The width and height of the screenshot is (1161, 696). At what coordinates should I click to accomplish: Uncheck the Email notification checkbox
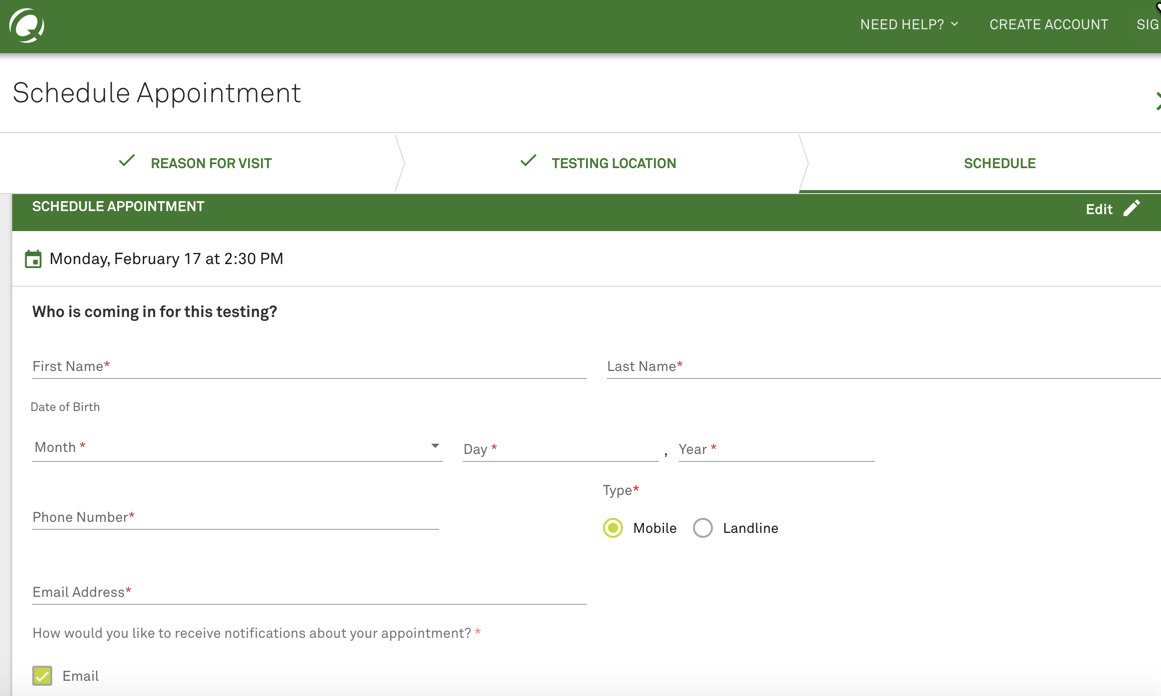pos(42,676)
